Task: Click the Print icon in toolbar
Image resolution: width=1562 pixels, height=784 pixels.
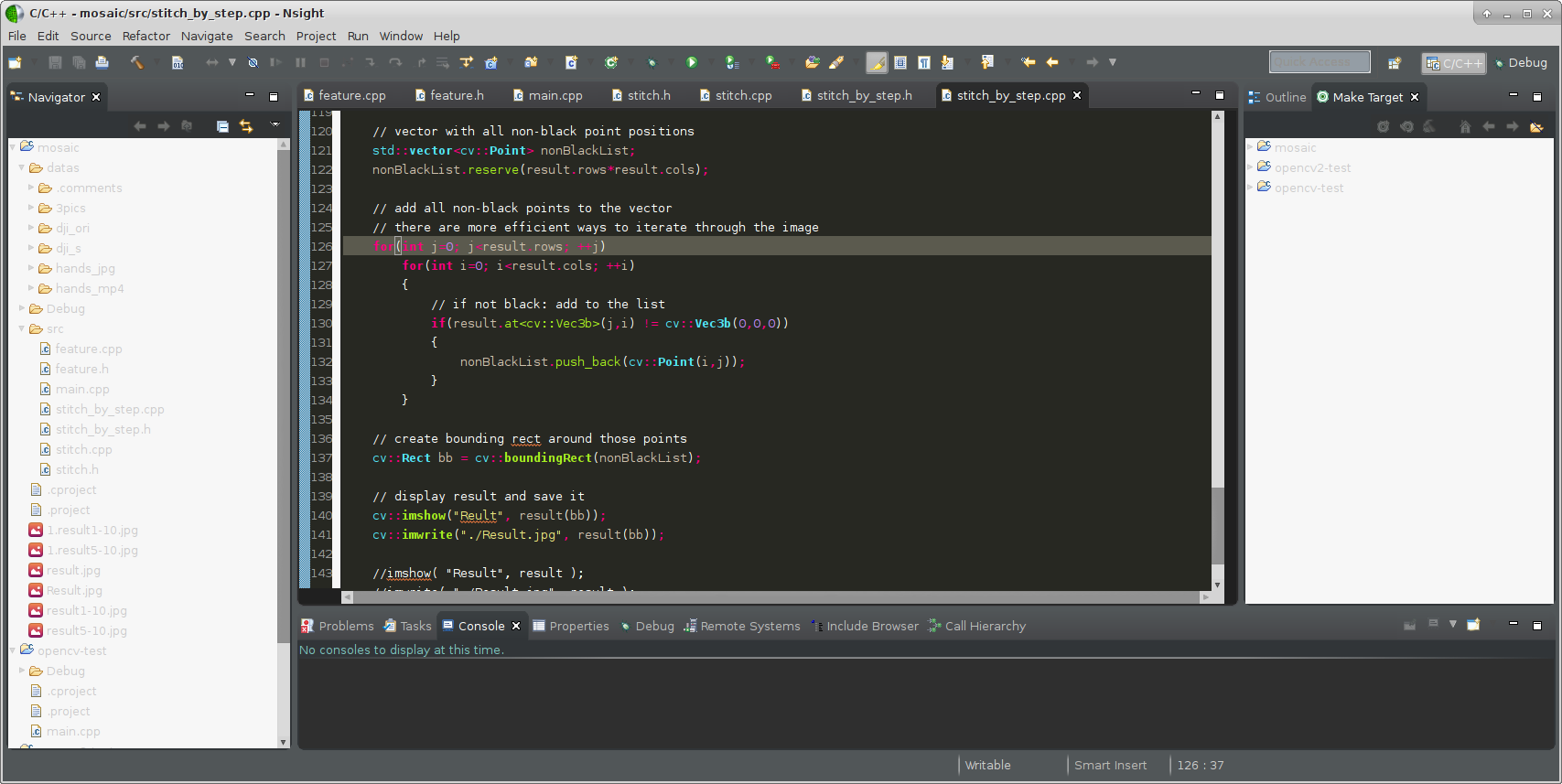Action: [102, 62]
